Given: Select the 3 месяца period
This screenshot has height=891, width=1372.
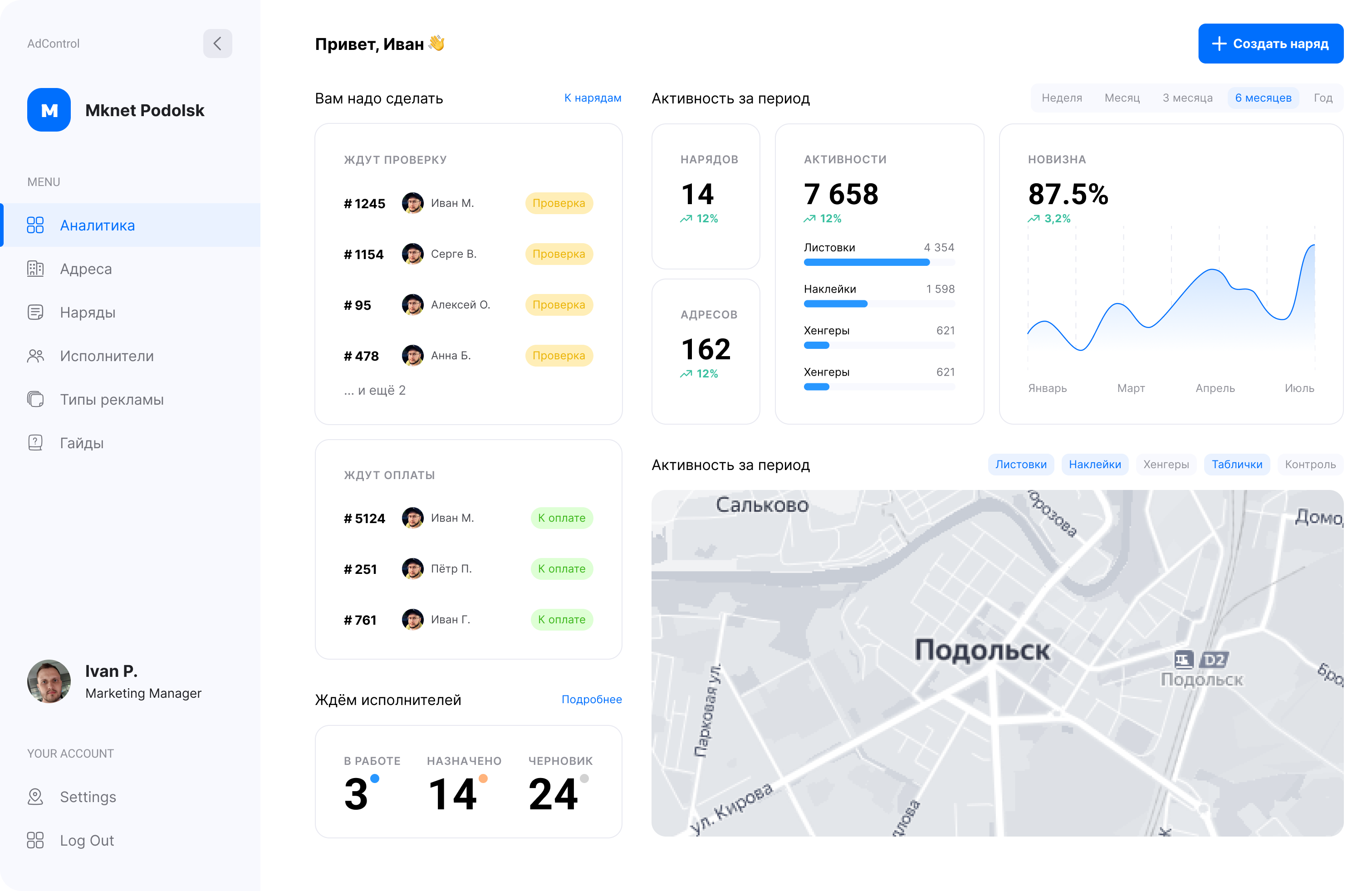Looking at the screenshot, I should 1187,98.
